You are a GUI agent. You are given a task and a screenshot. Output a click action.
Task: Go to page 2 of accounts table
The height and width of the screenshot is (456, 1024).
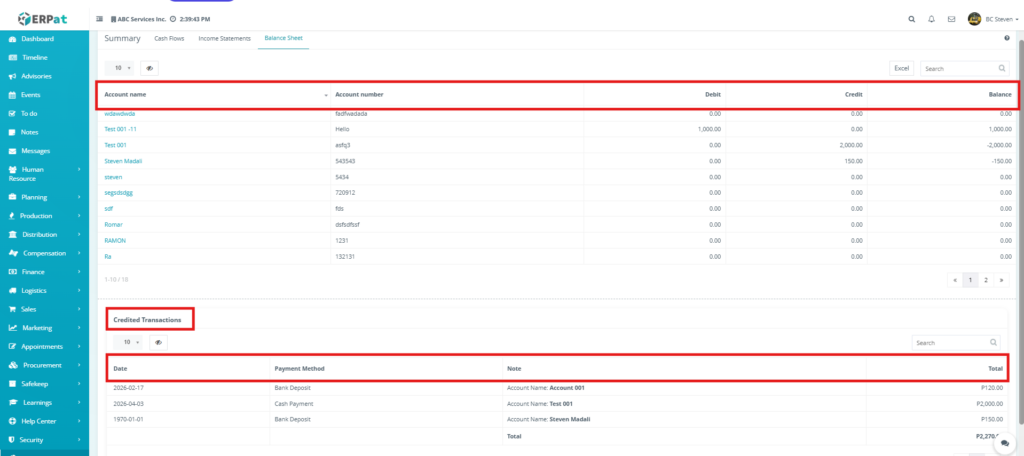(985, 280)
